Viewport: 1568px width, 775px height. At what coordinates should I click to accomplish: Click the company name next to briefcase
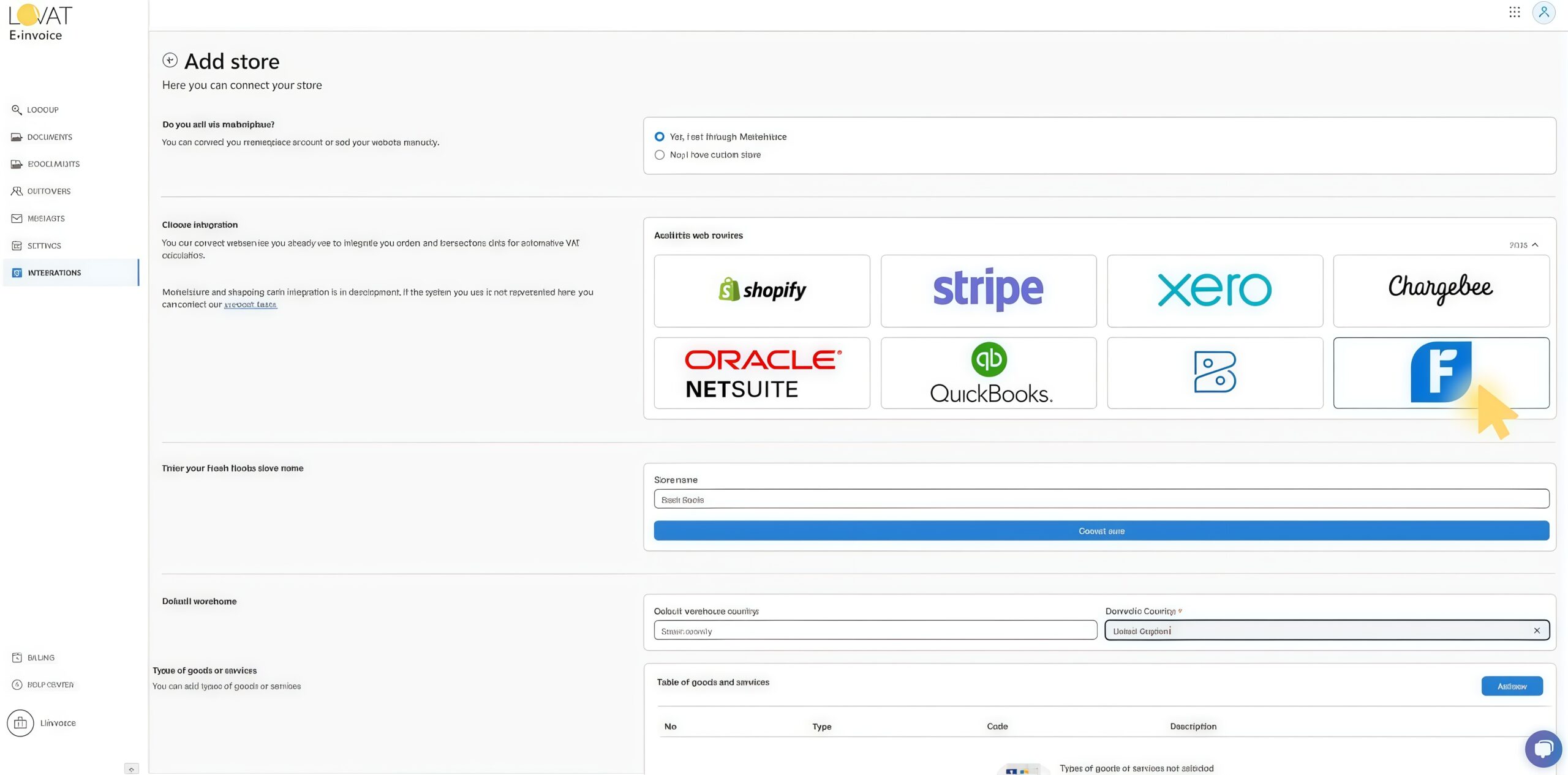click(x=58, y=723)
